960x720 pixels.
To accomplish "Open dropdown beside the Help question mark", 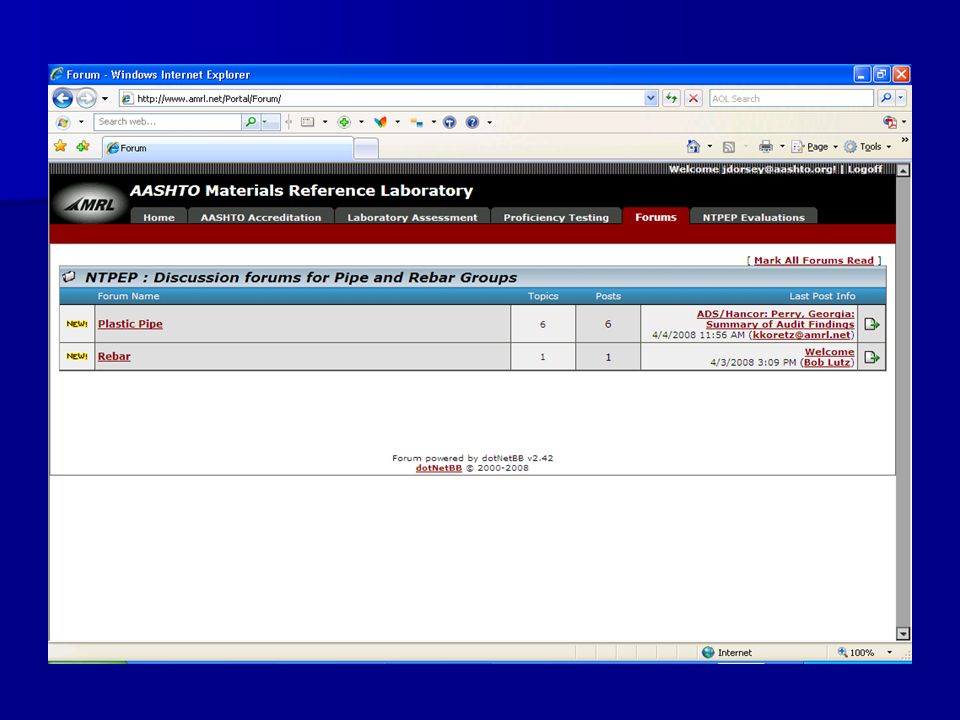I will coord(489,122).
